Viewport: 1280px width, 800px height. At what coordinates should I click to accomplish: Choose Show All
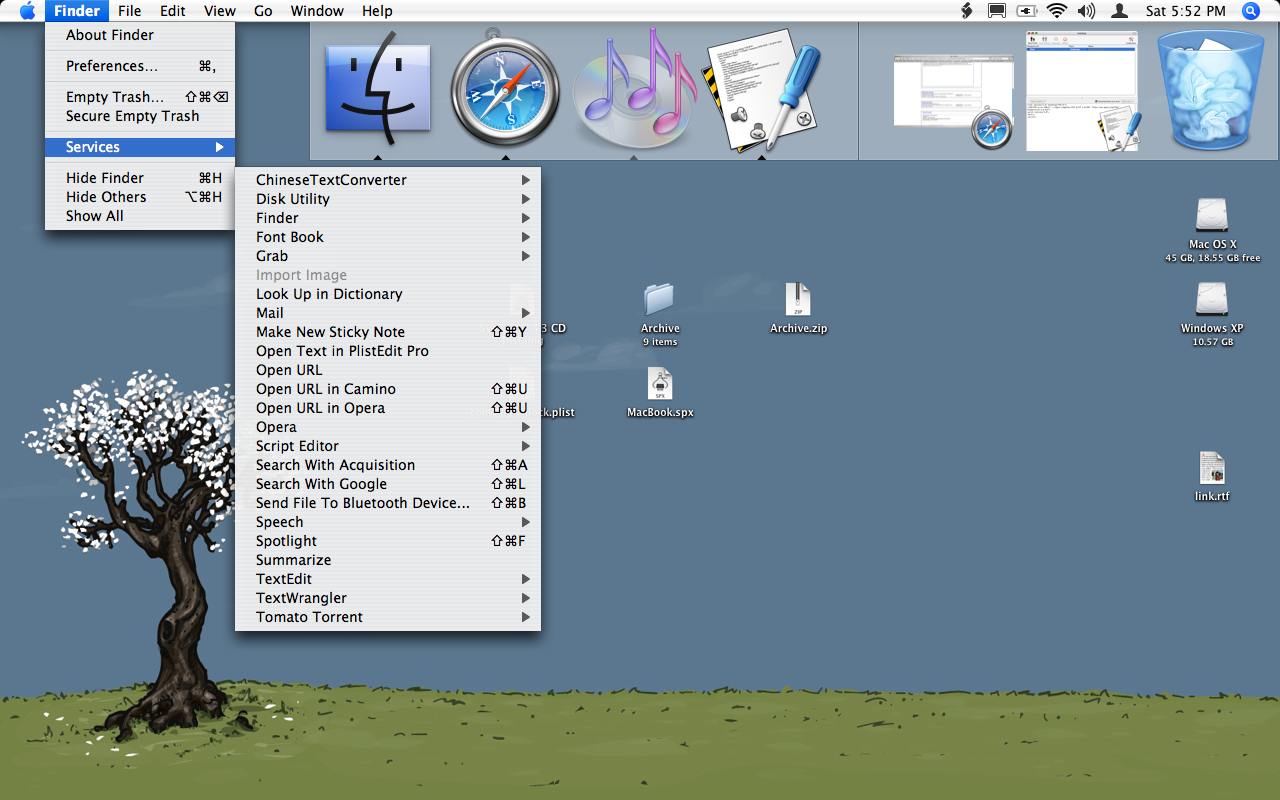click(x=140, y=216)
